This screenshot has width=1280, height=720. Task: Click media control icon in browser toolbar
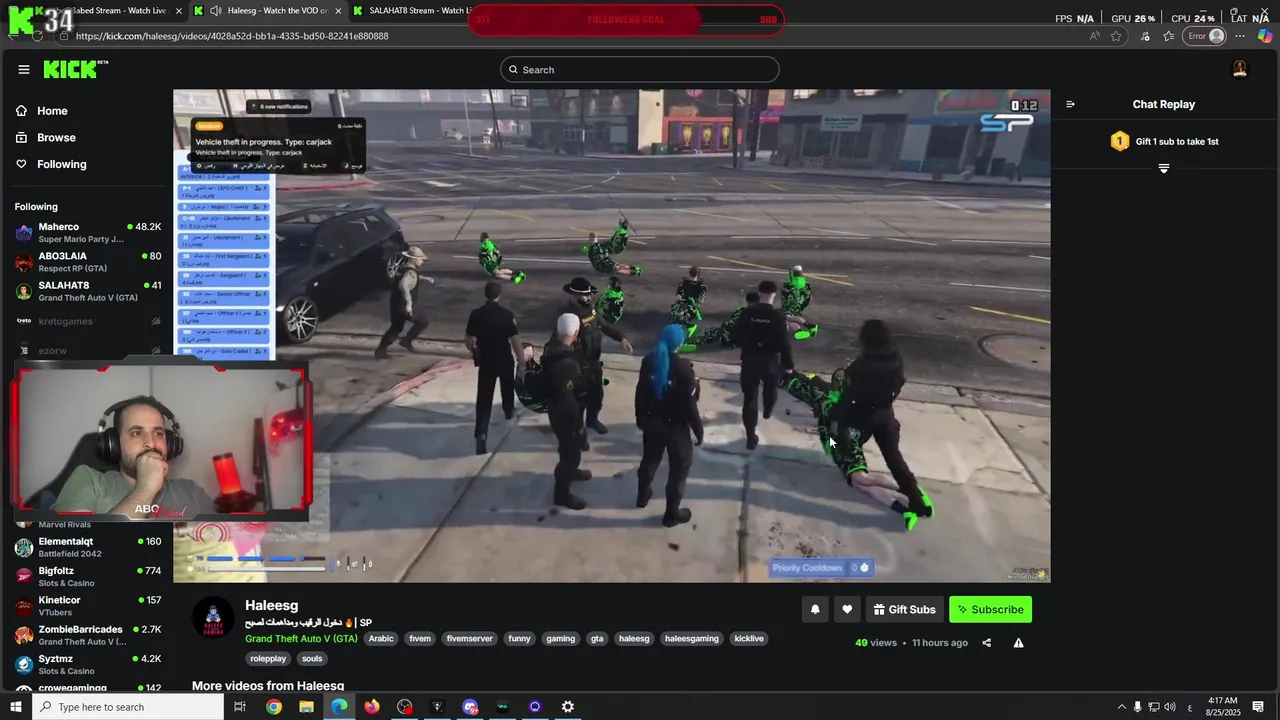[x=1145, y=36]
